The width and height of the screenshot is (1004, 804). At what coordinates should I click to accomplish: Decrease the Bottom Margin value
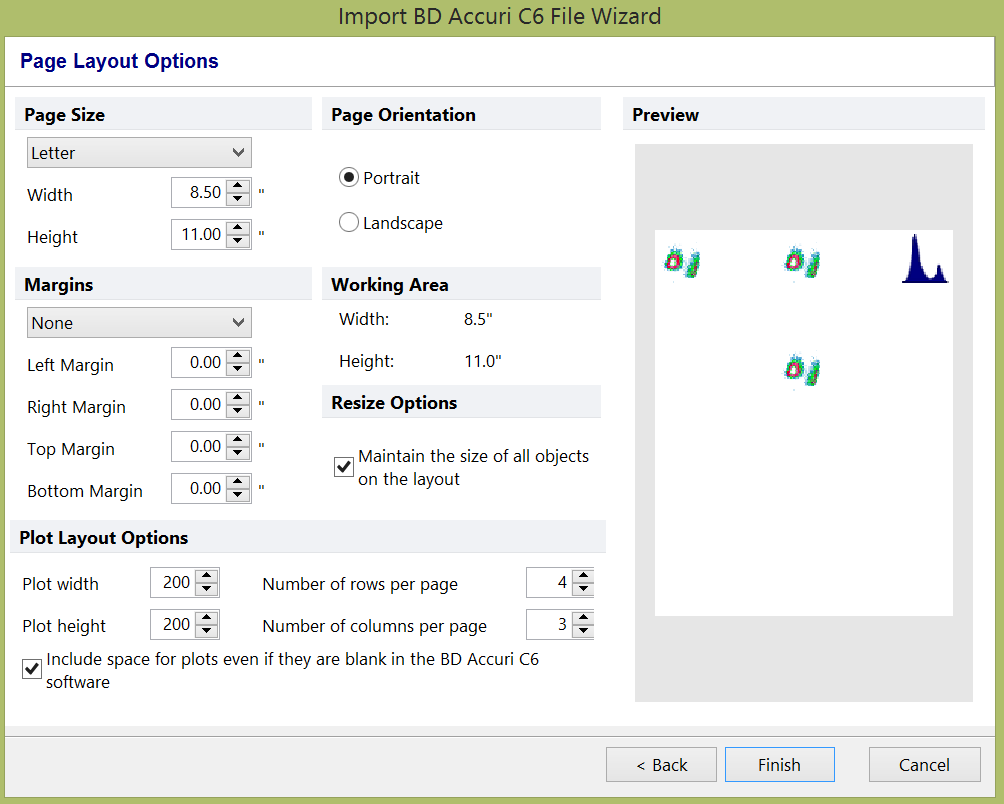pos(238,495)
